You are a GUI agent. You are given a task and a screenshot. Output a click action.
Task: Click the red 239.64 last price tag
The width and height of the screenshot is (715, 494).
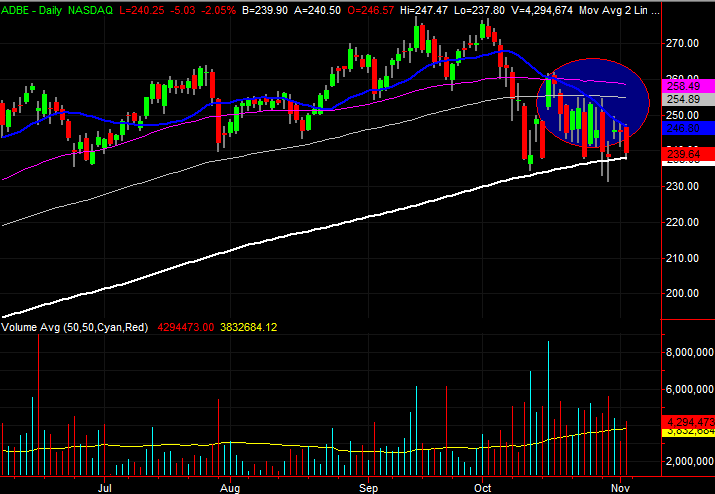tap(688, 154)
